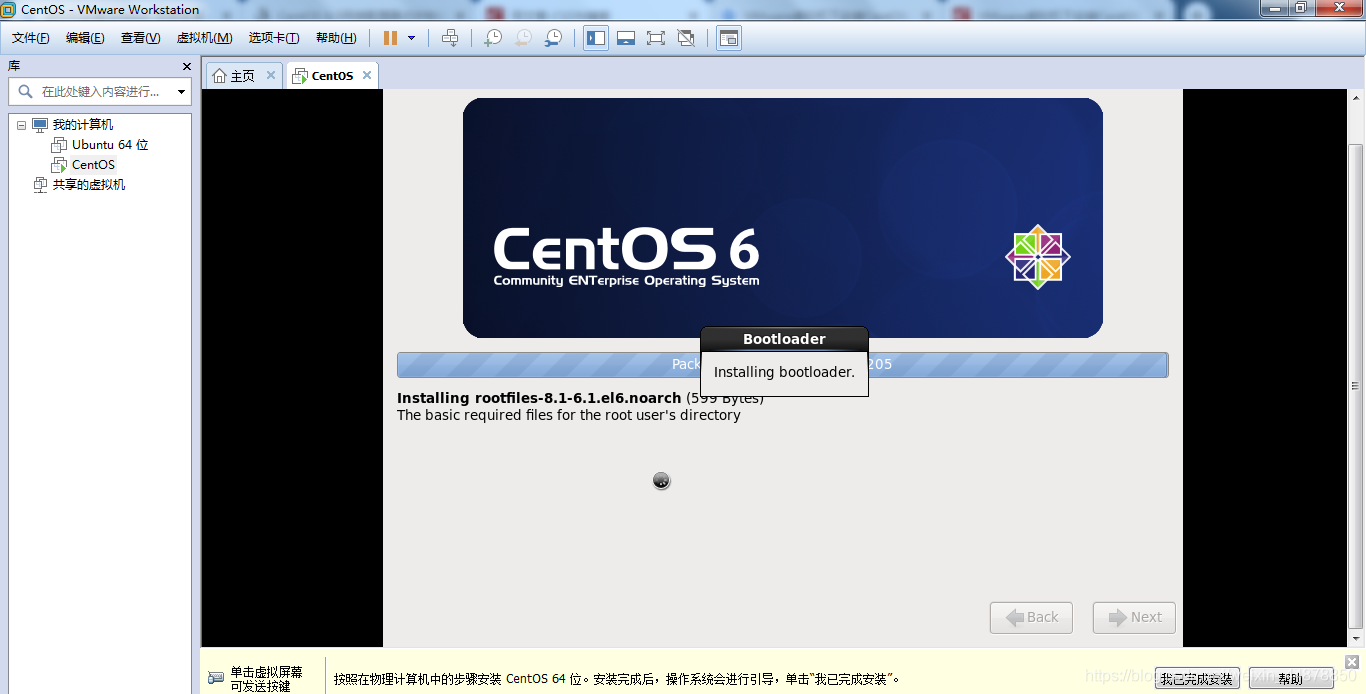Close the CentOS tab

coord(367,75)
